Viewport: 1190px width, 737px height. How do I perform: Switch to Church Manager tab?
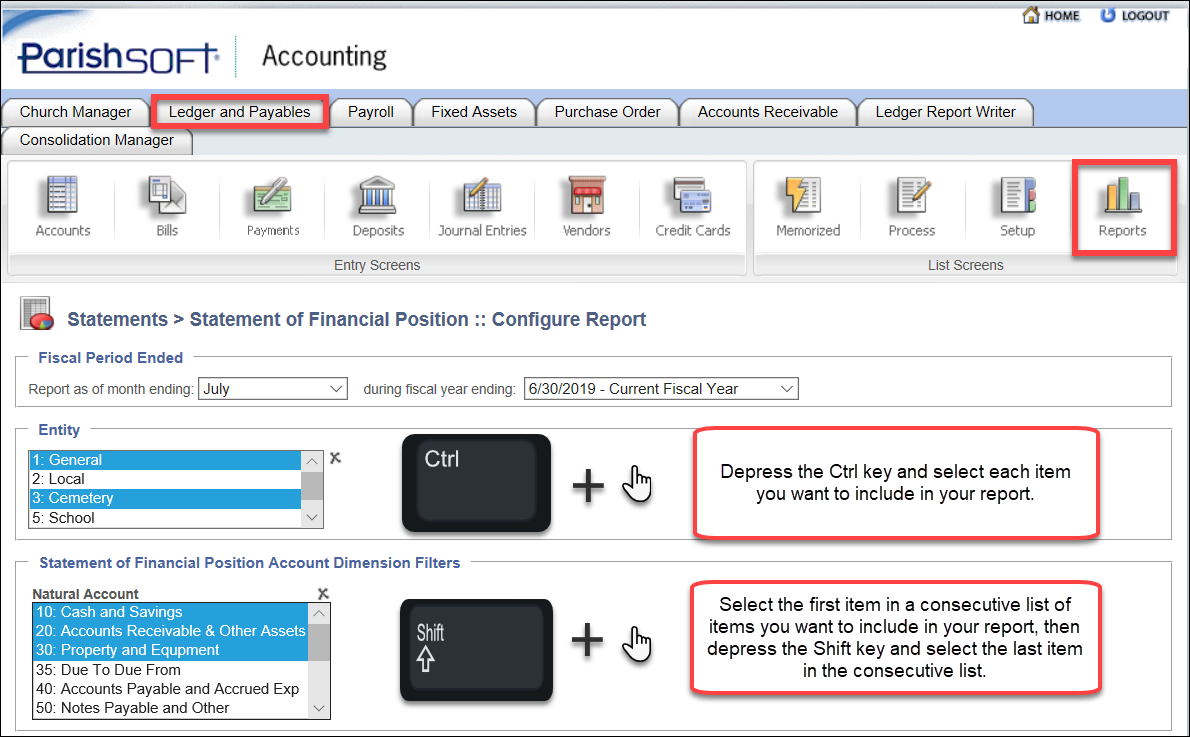click(x=75, y=112)
